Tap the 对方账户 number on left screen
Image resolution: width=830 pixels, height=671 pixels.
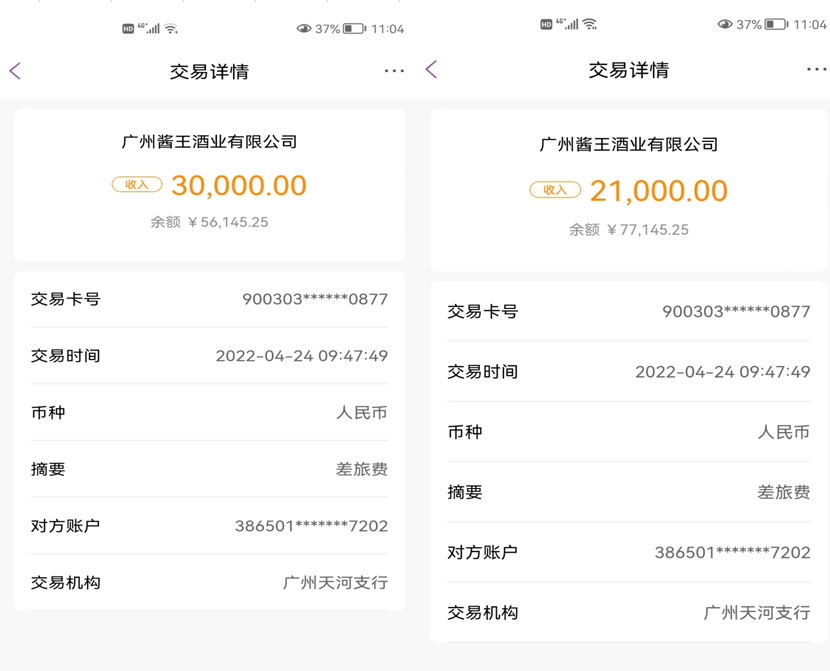tap(311, 526)
